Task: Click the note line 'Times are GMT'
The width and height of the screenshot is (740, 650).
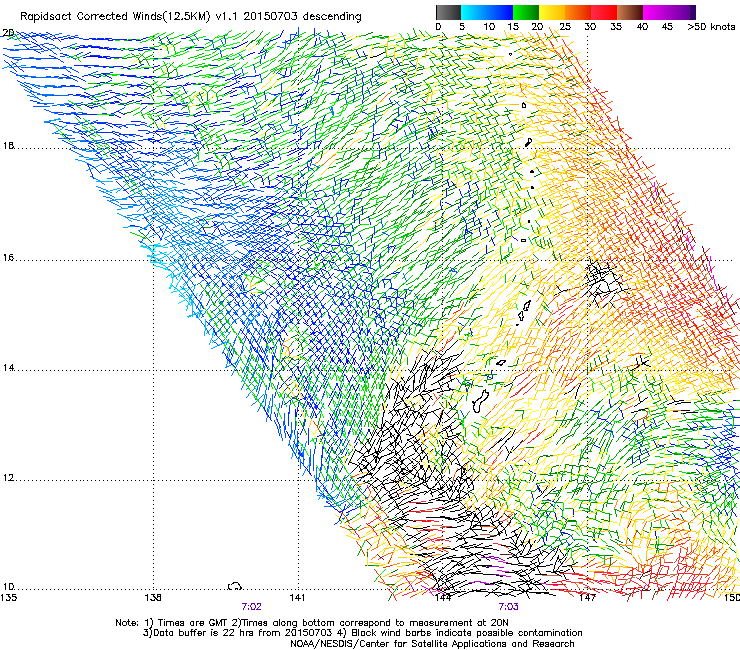Action: (193, 623)
